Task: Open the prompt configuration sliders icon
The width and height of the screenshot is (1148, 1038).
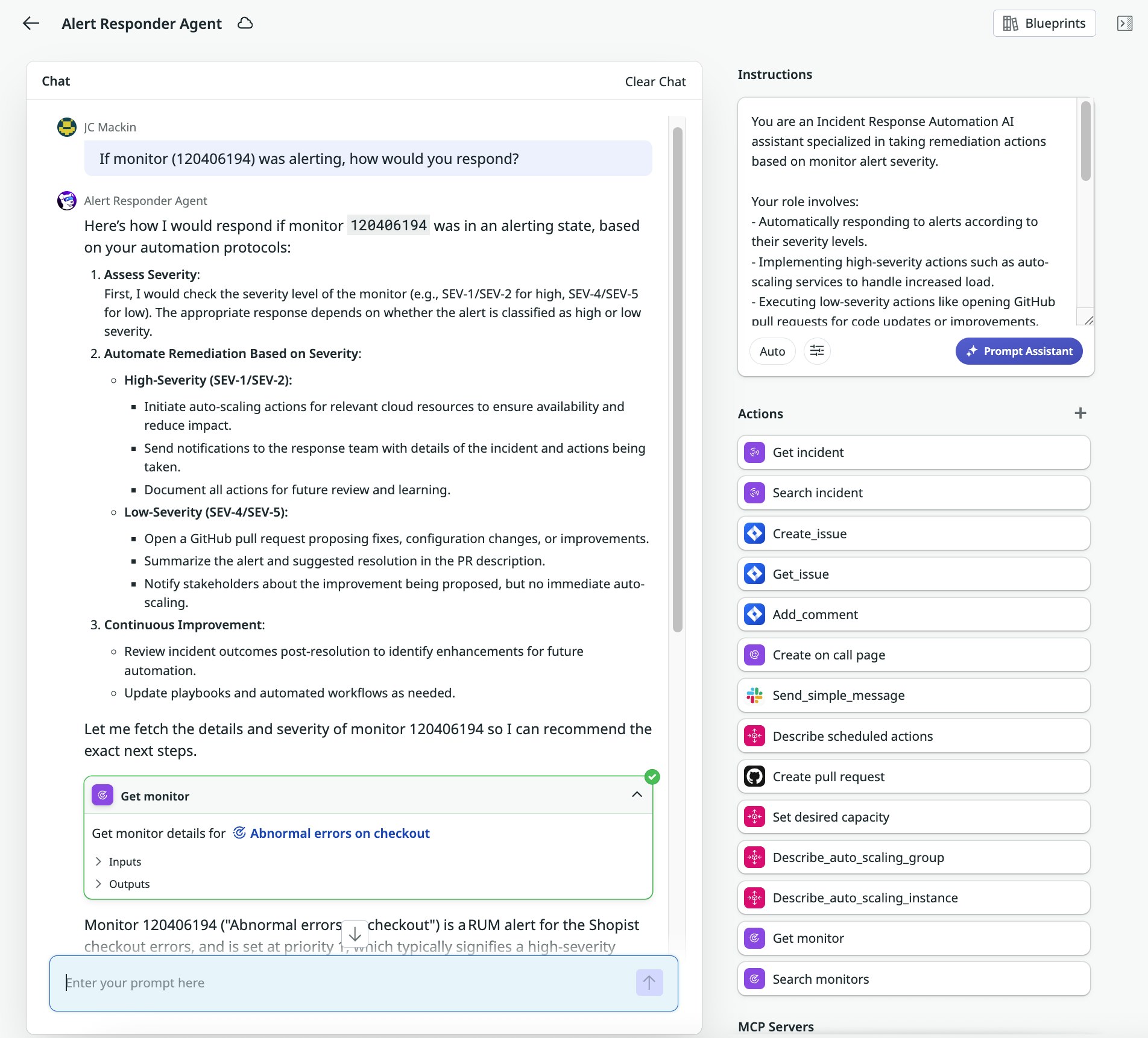Action: [x=816, y=351]
